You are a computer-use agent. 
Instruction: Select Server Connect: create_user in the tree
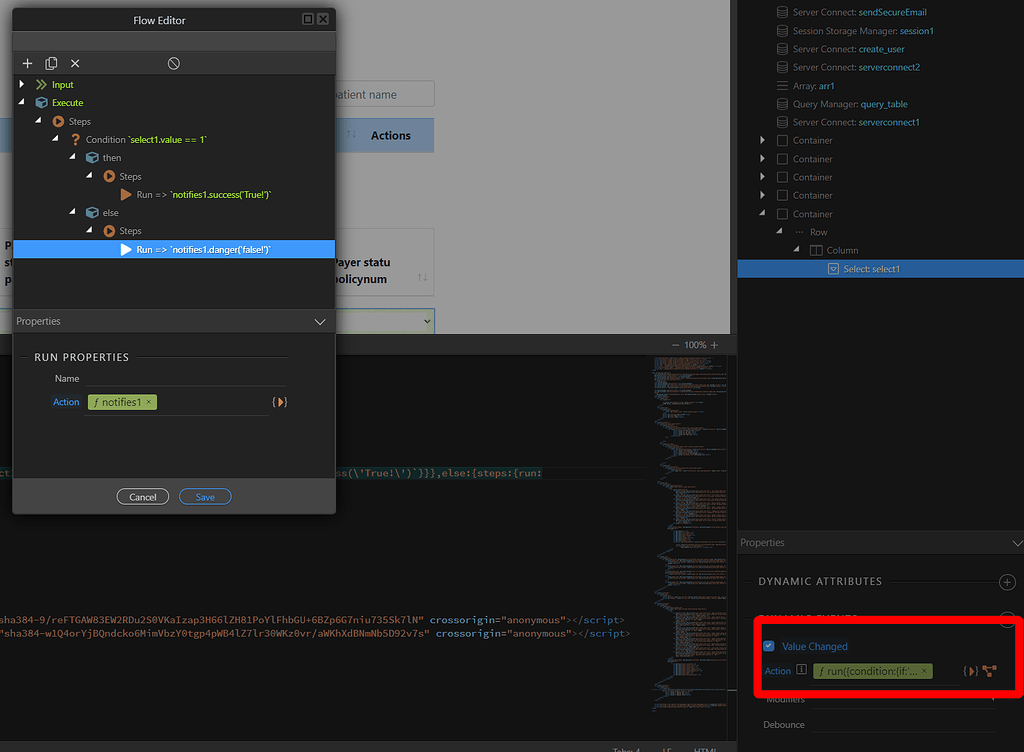[847, 49]
